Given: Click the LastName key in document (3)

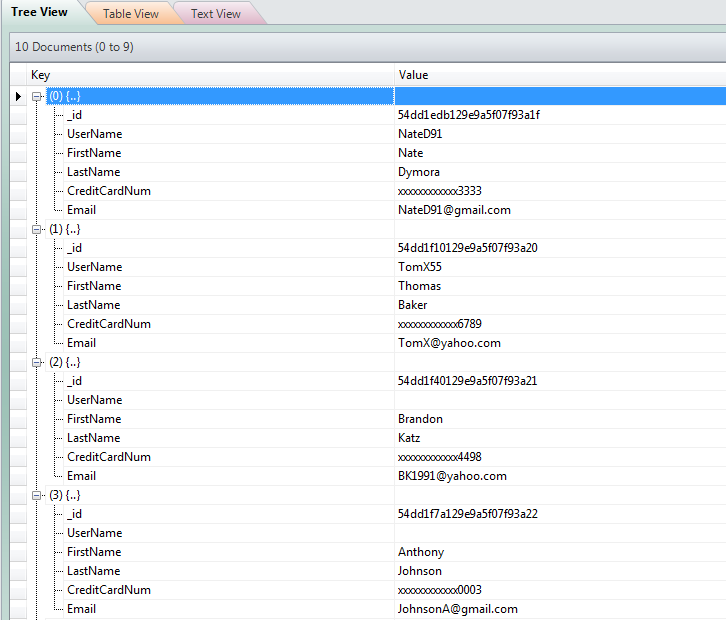Looking at the screenshot, I should click(94, 570).
